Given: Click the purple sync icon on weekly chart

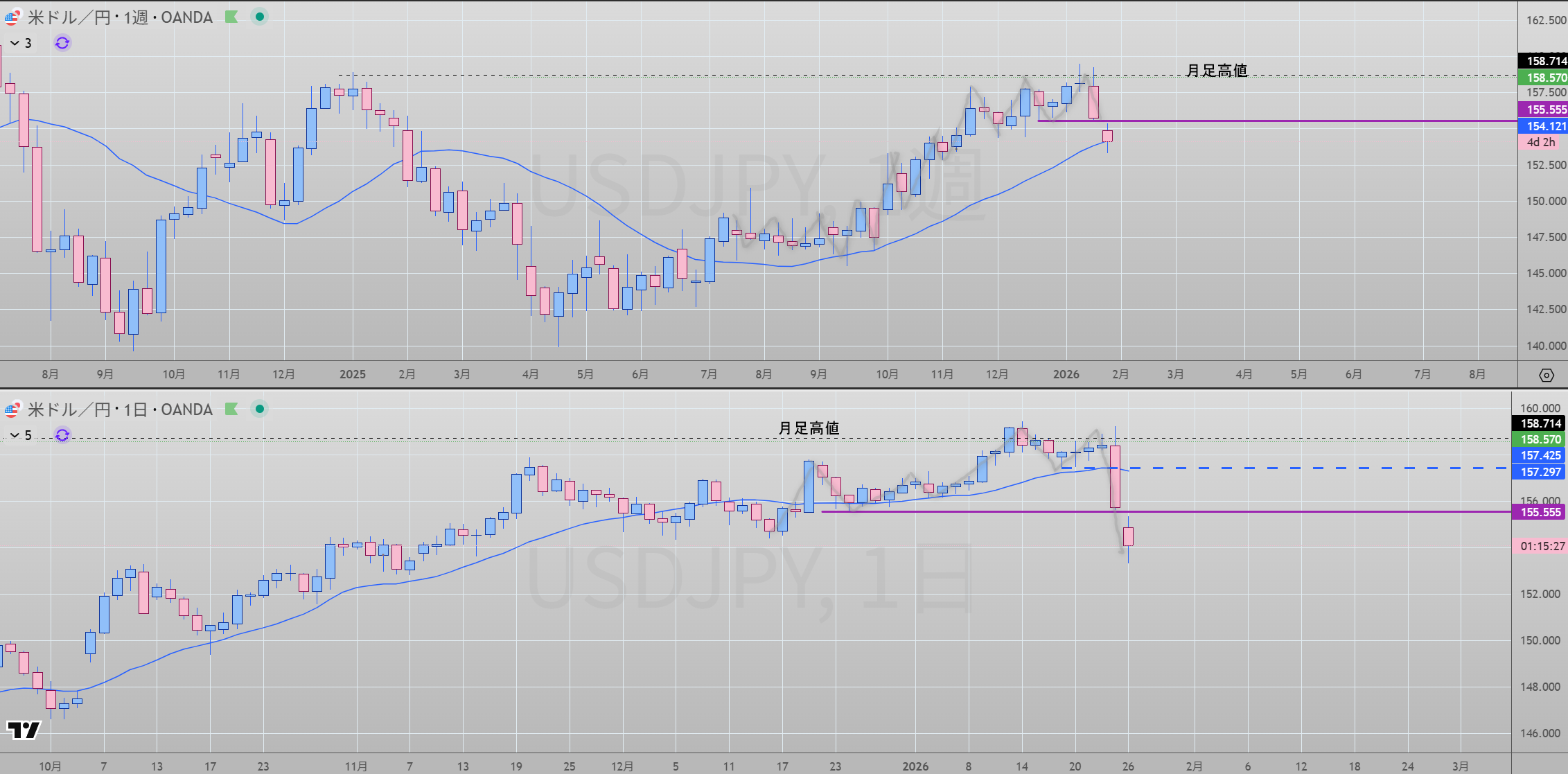Looking at the screenshot, I should [62, 43].
